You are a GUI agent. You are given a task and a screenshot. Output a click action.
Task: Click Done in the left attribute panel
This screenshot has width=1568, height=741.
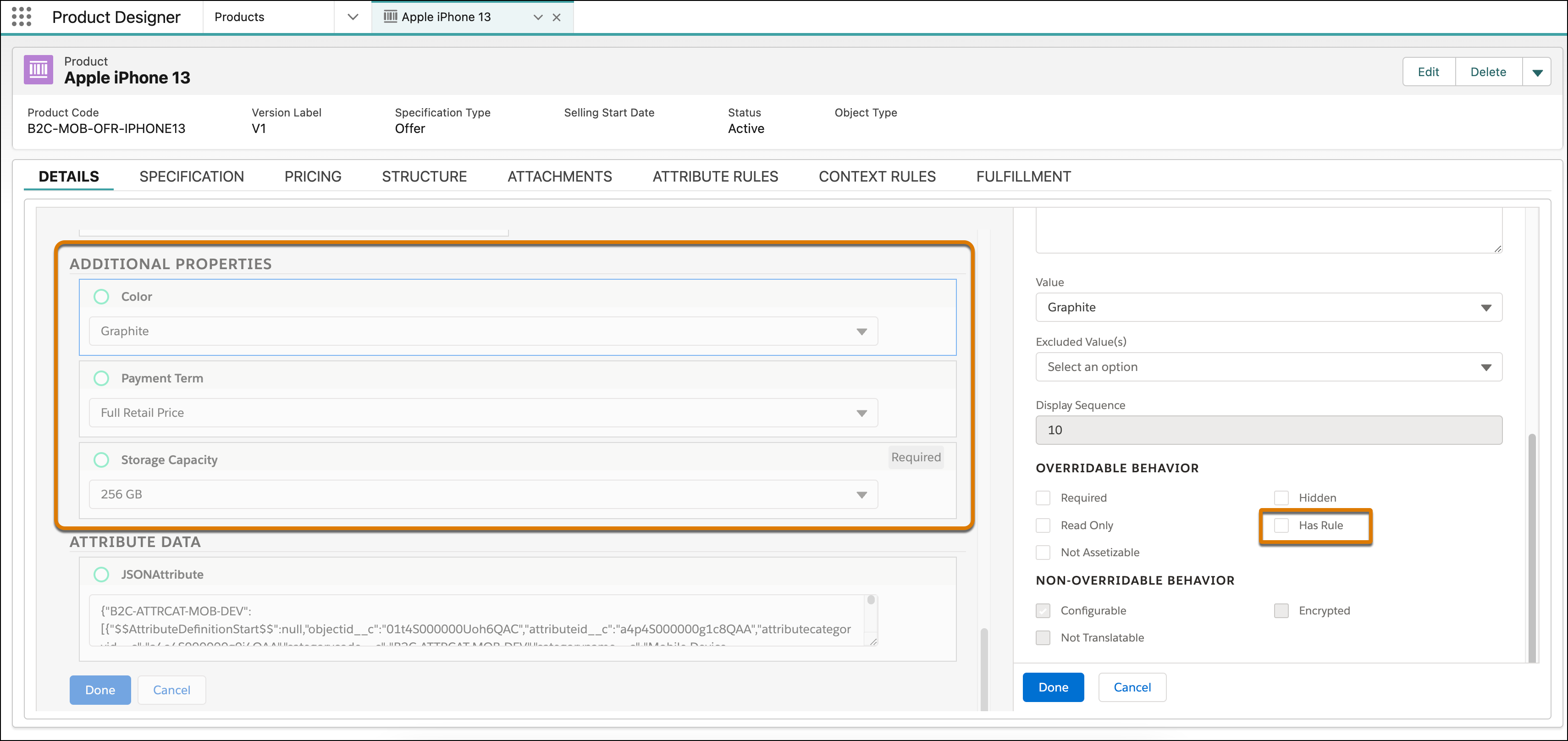100,690
